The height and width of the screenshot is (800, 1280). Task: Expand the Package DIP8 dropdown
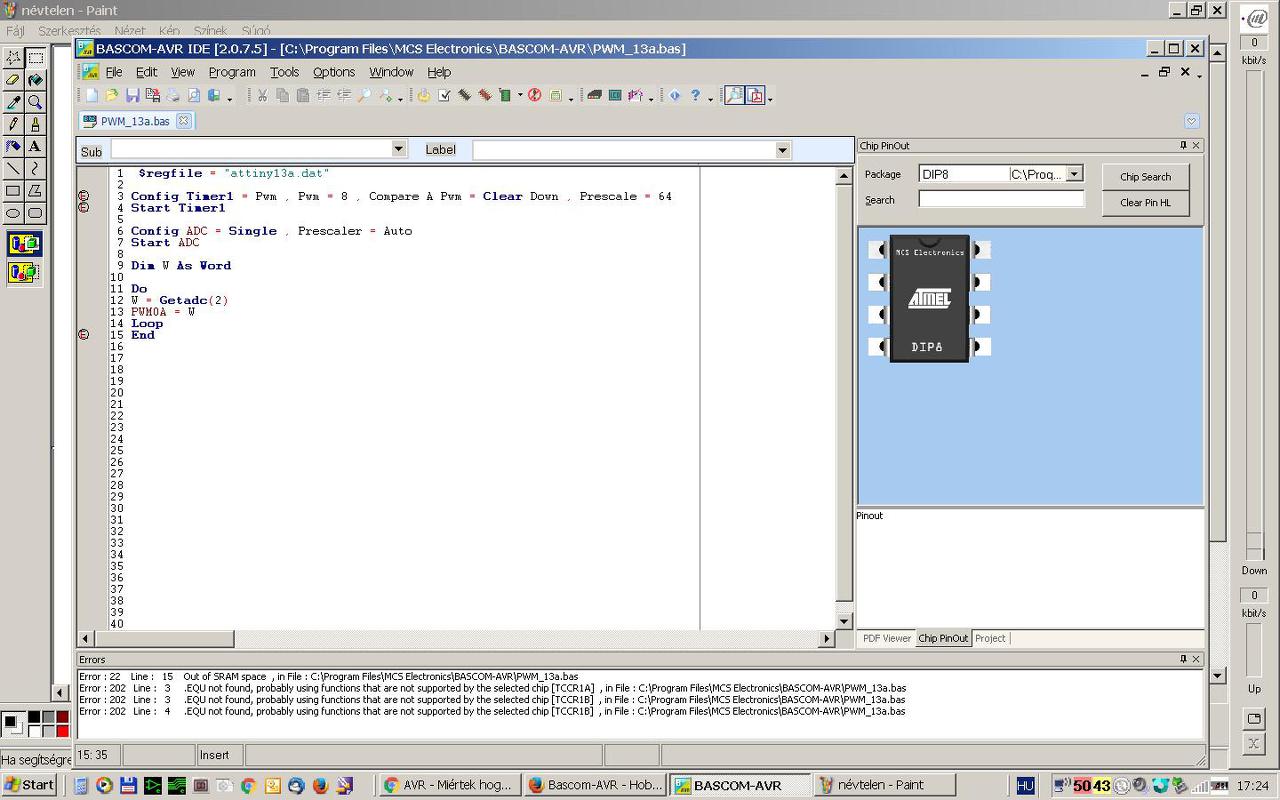(1074, 174)
